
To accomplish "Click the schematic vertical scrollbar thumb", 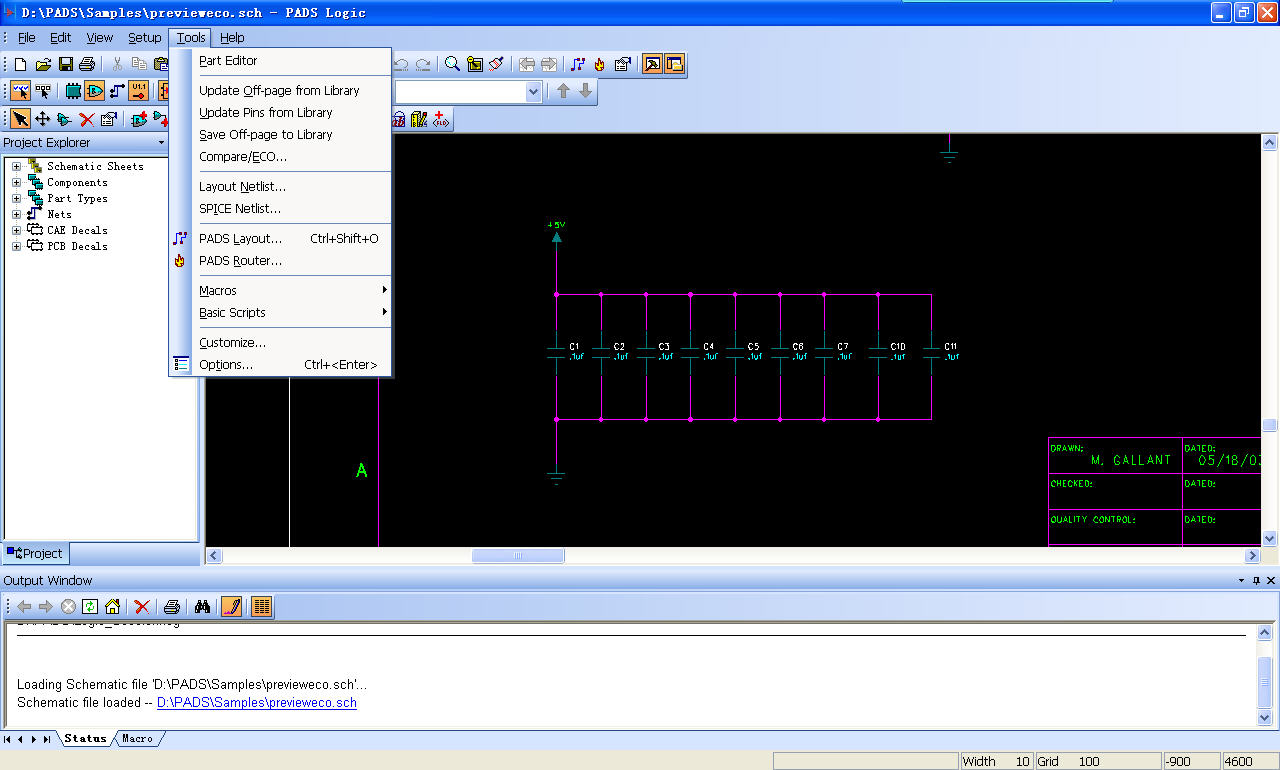I will [x=1270, y=425].
